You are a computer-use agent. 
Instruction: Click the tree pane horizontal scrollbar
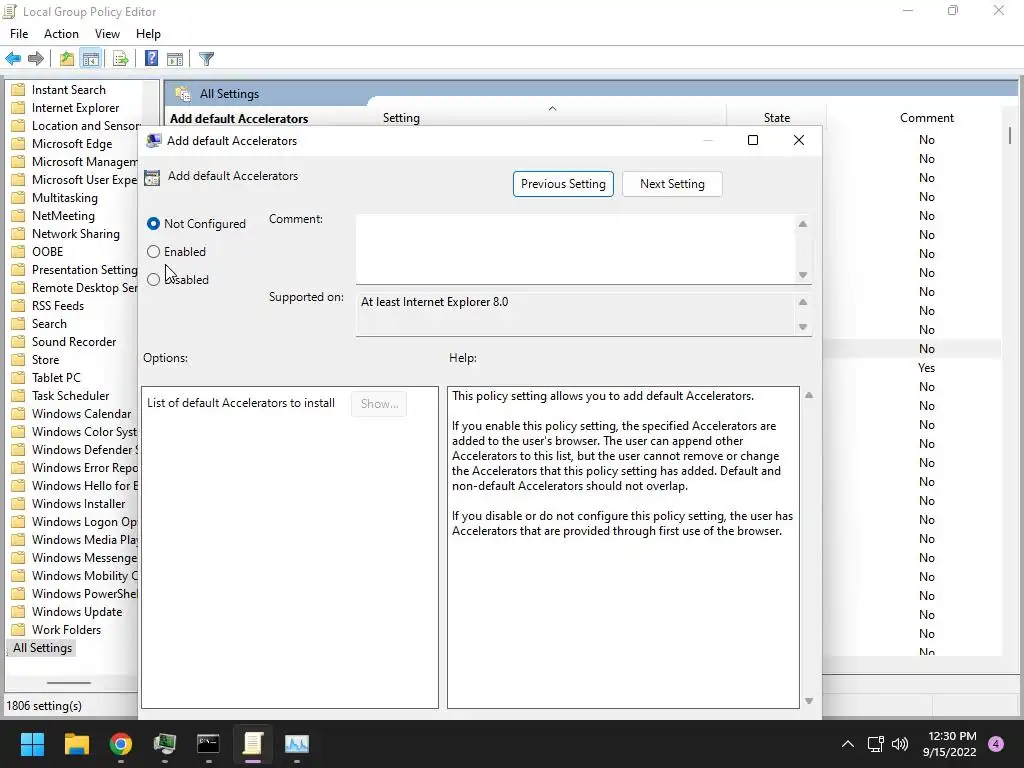pos(69,683)
